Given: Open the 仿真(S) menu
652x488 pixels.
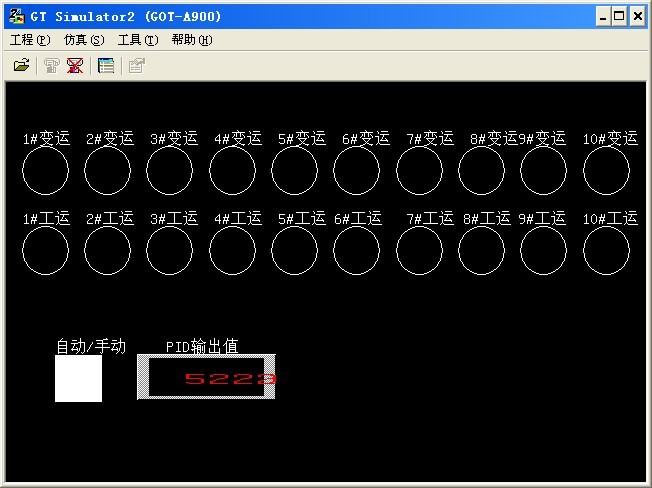Looking at the screenshot, I should (83, 40).
